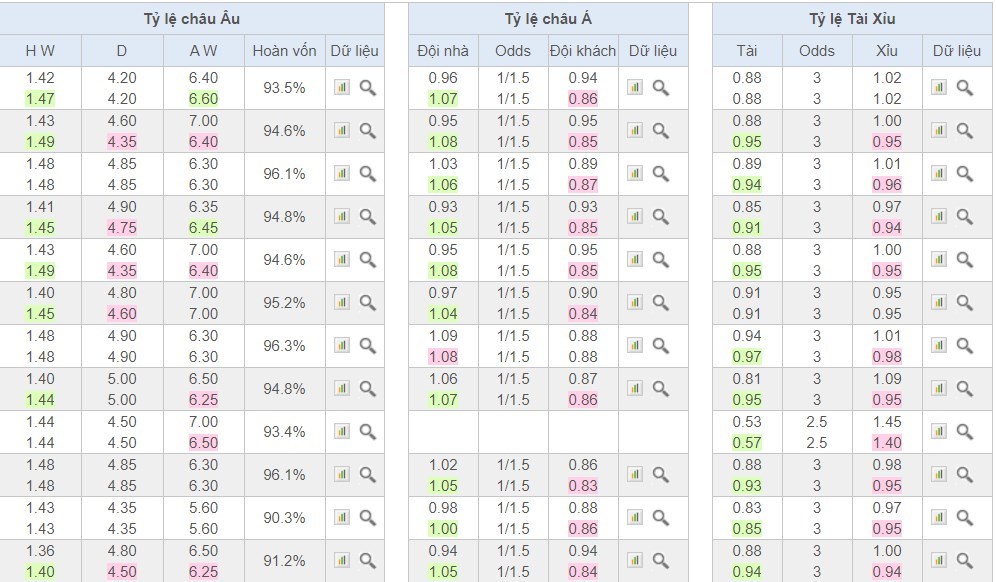Select the Tỷ lệ châu Á table header
Image resolution: width=996 pixels, height=582 pixels.
[x=548, y=19]
